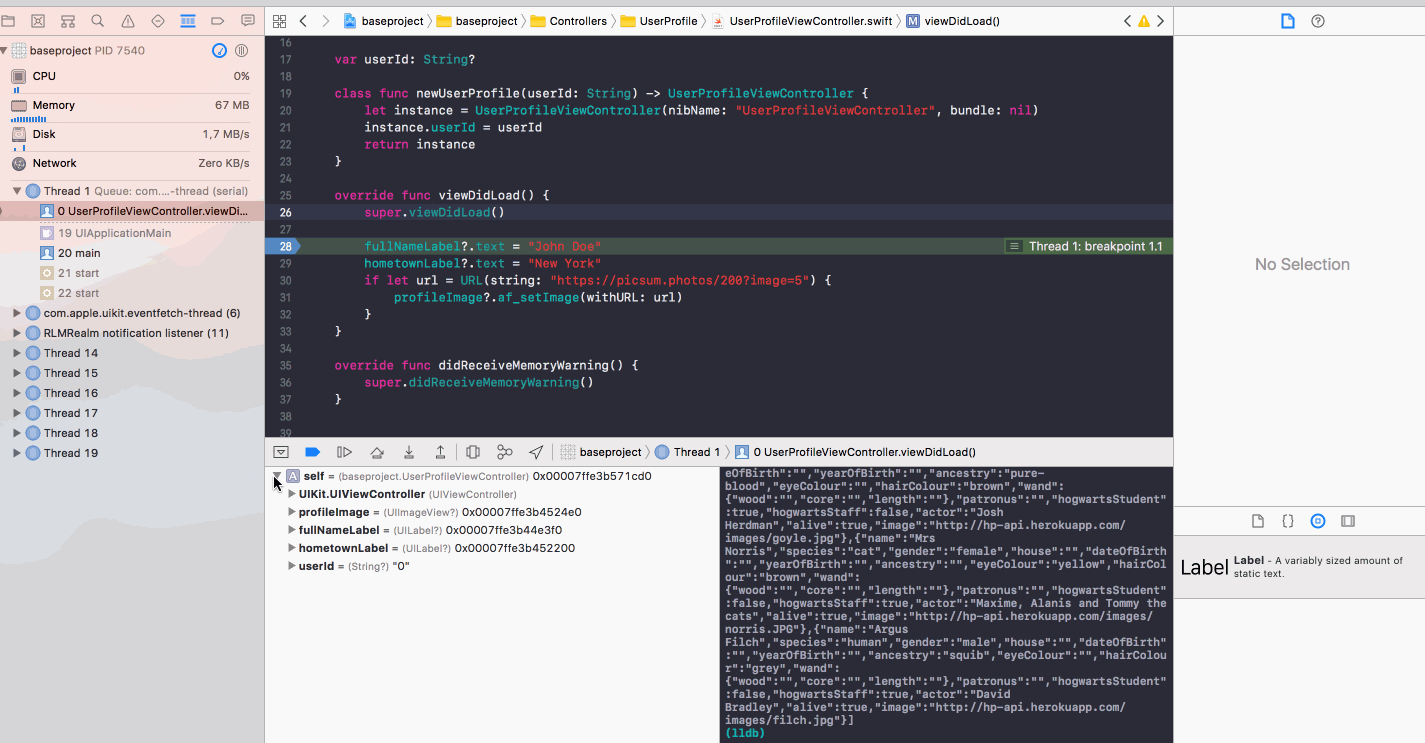
Task: Open the Issue navigator warning icon
Action: pyautogui.click(x=128, y=20)
